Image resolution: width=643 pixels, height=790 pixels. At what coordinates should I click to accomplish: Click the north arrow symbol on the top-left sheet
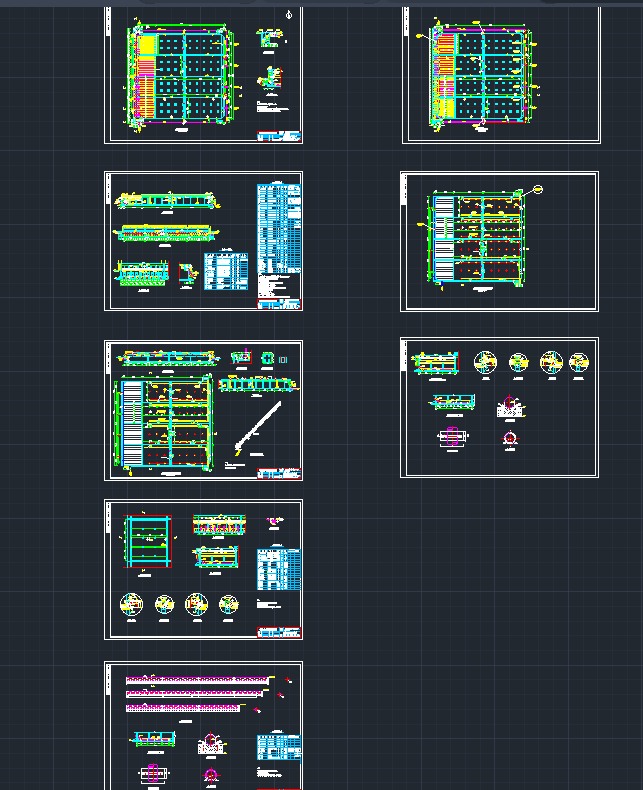289,15
